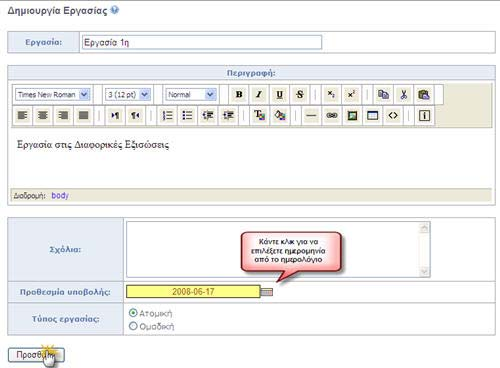This screenshot has height=368, width=500.
Task: Open the text color picker
Action: pyautogui.click(x=259, y=115)
